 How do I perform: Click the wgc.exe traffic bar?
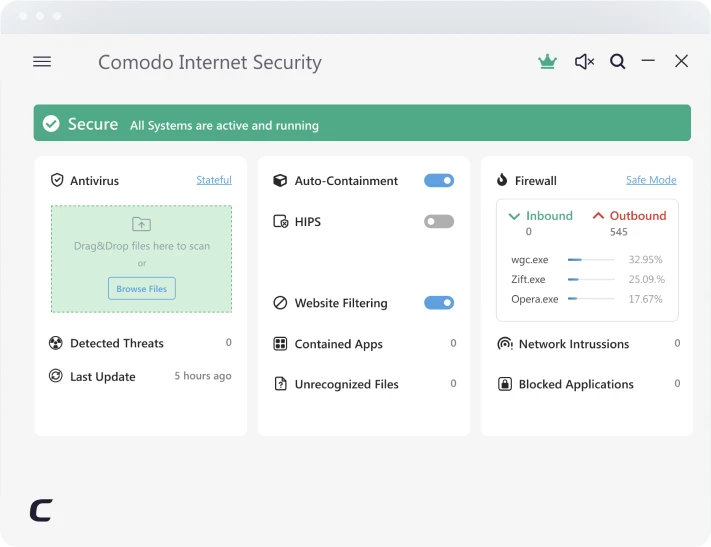pos(591,260)
